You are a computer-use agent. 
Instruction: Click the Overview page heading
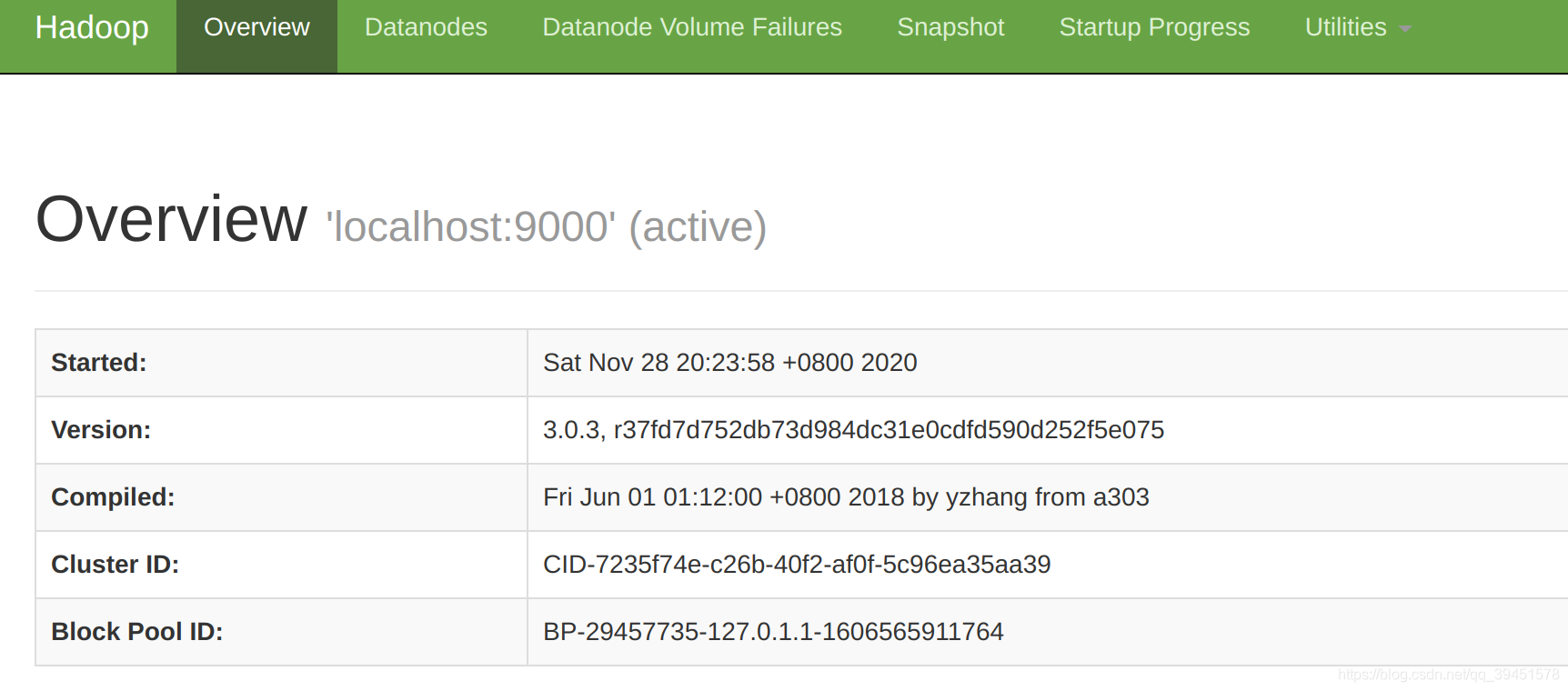(171, 220)
